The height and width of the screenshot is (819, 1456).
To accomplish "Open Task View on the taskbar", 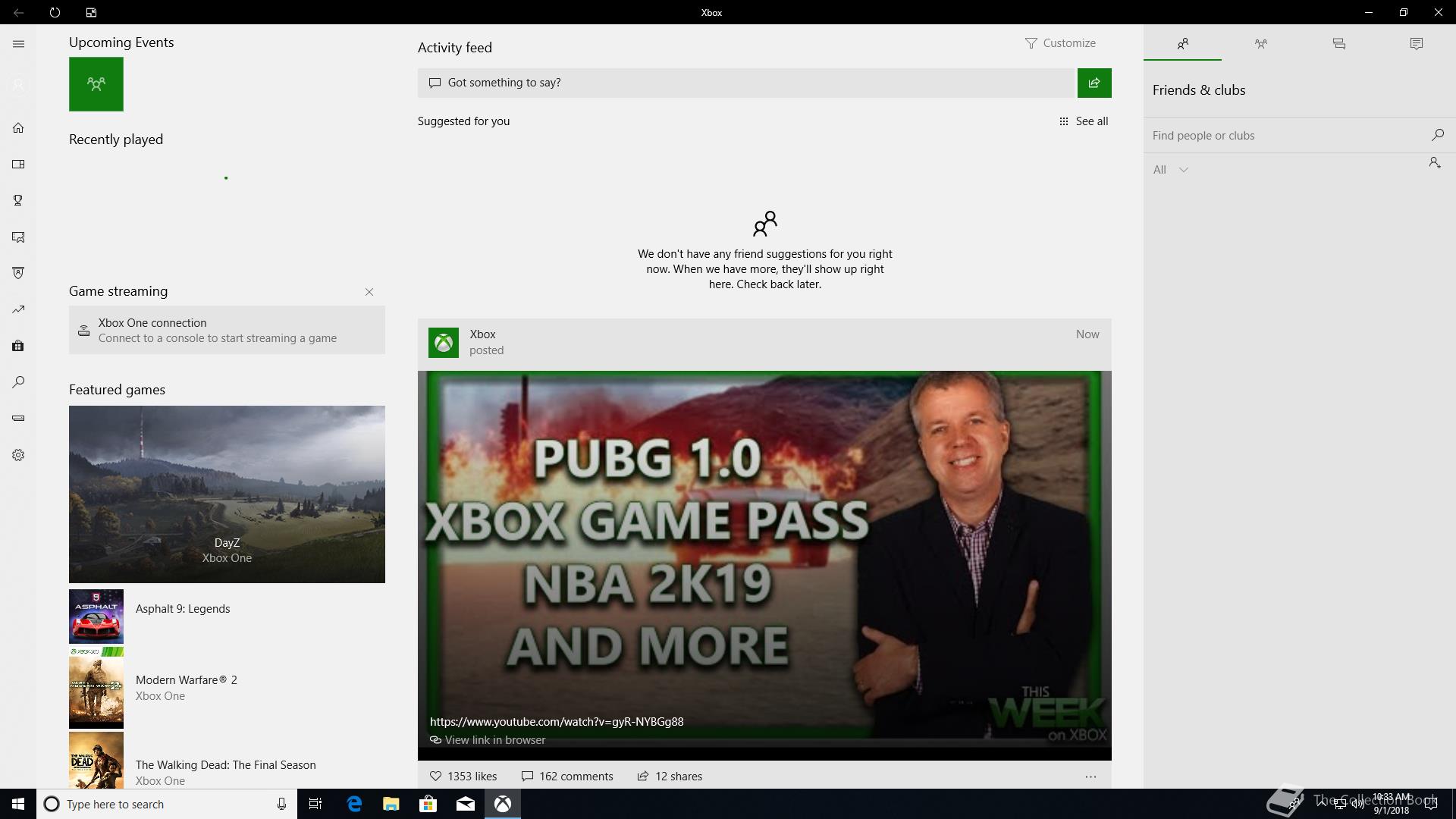I will tap(315, 804).
